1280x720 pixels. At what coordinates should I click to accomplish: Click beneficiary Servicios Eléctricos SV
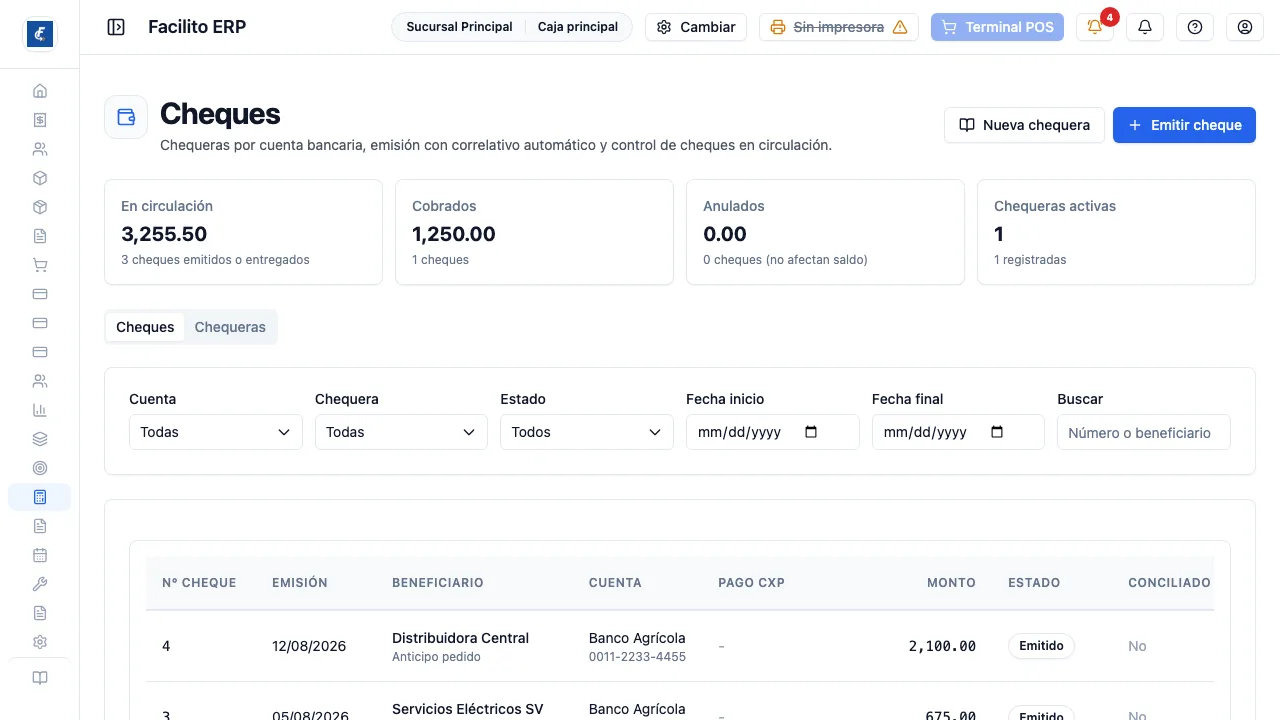[468, 709]
